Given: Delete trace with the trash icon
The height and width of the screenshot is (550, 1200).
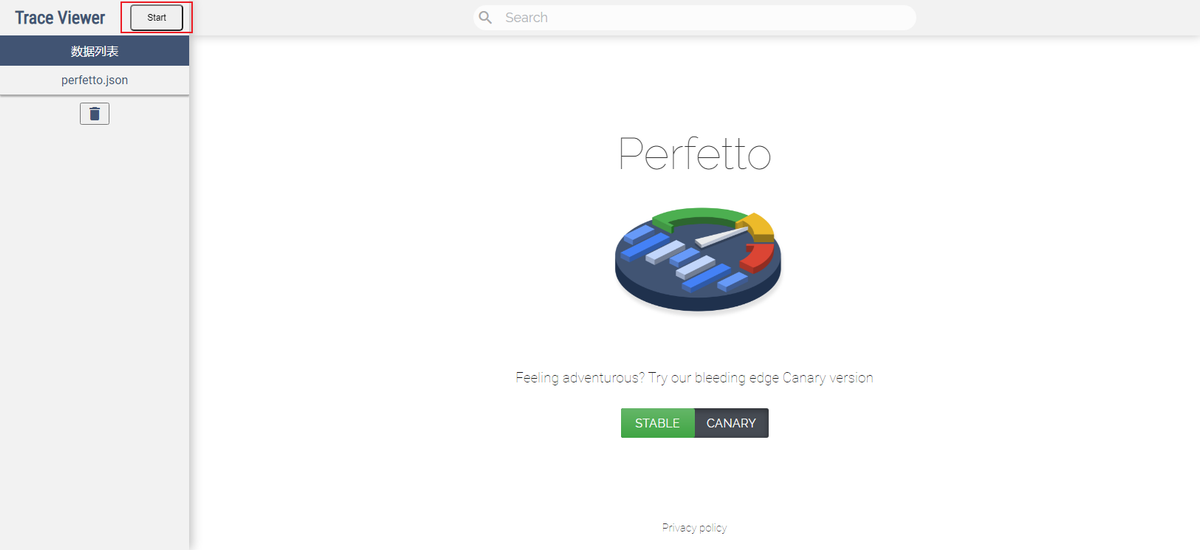Looking at the screenshot, I should click(x=95, y=114).
